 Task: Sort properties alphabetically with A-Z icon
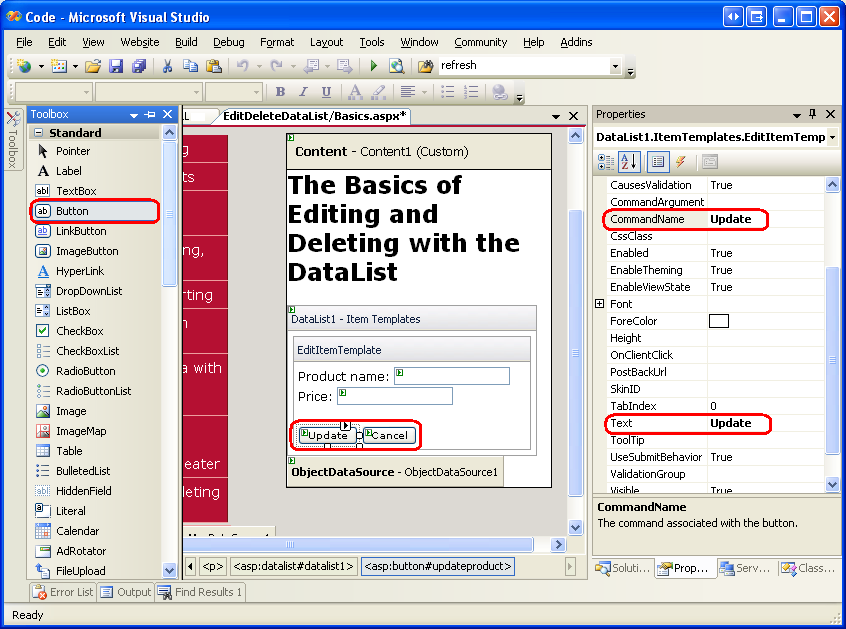click(630, 162)
